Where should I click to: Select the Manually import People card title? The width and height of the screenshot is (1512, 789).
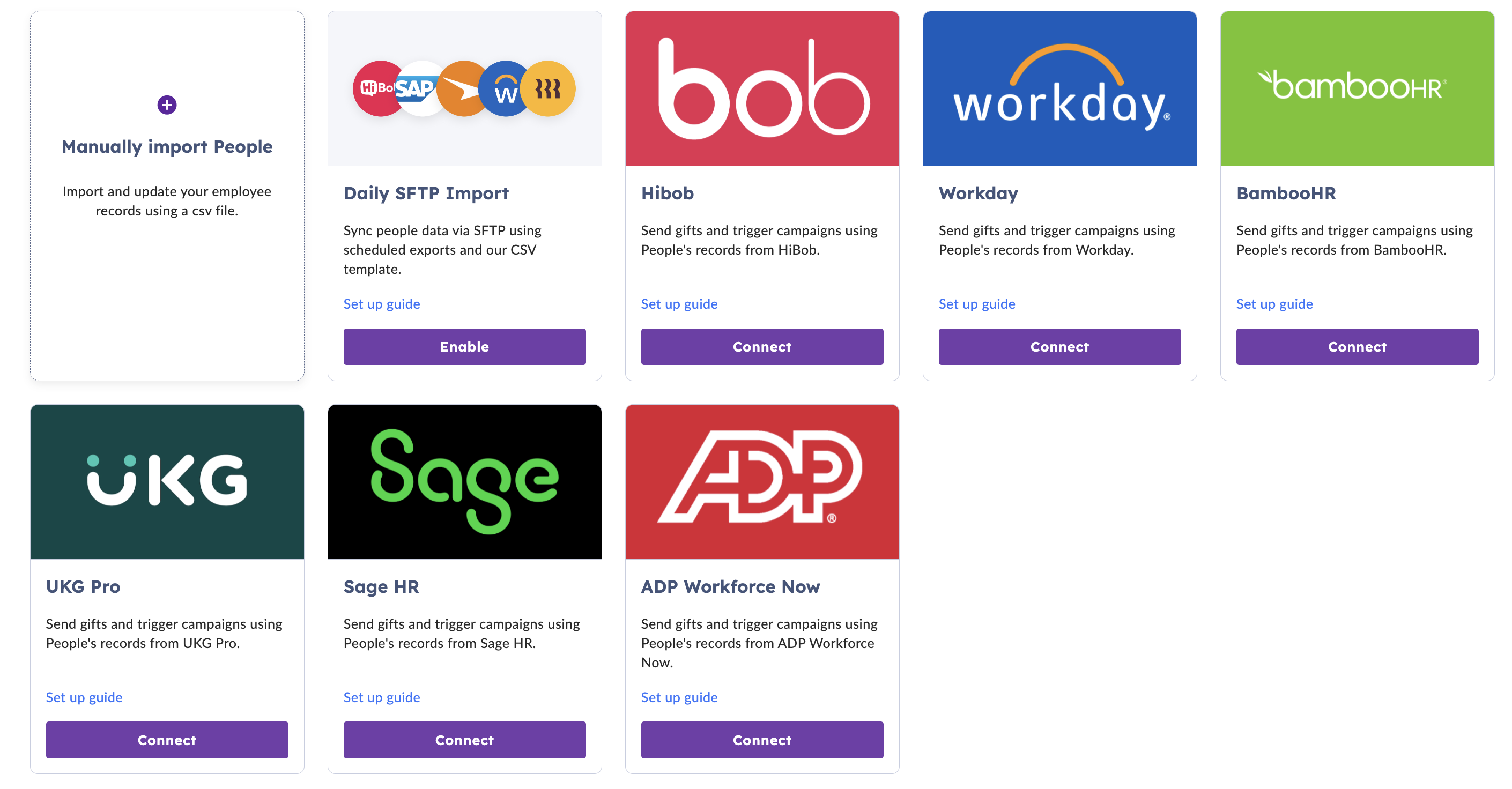pos(167,147)
